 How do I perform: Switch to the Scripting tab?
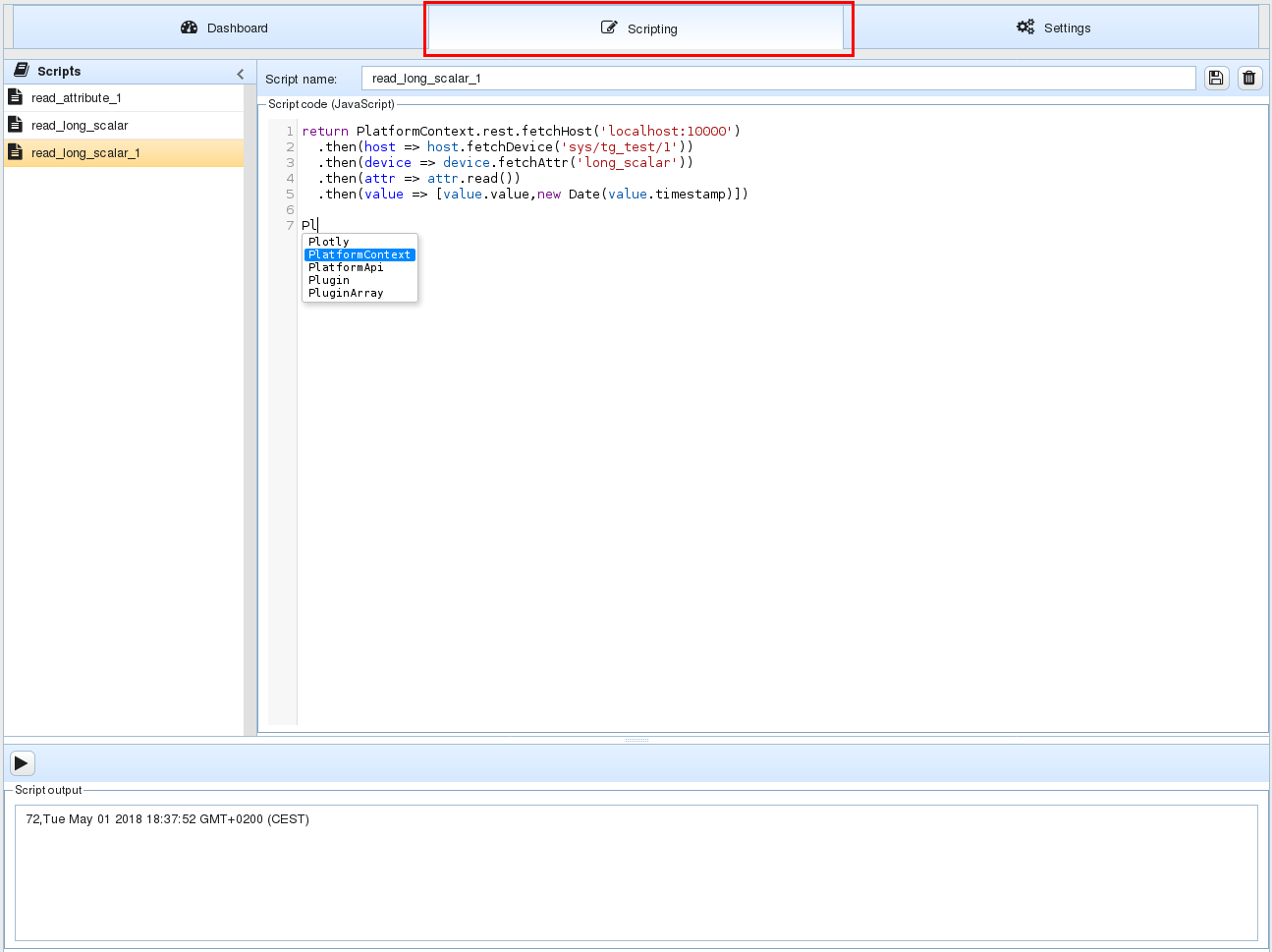tap(638, 28)
